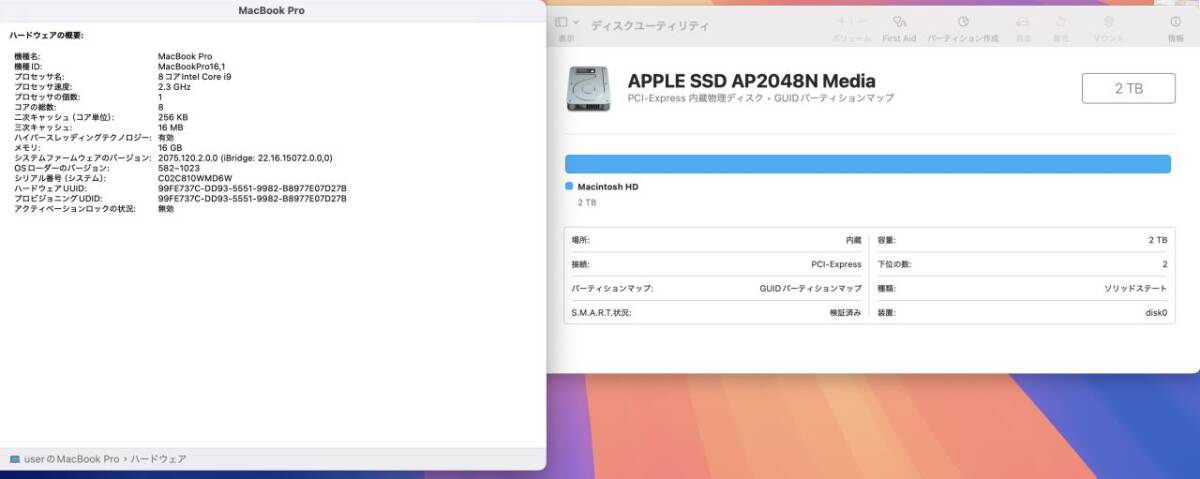This screenshot has height=479, width=1200.
Task: Click 'user の MacBook Pro' in path bar
Action: (71, 458)
